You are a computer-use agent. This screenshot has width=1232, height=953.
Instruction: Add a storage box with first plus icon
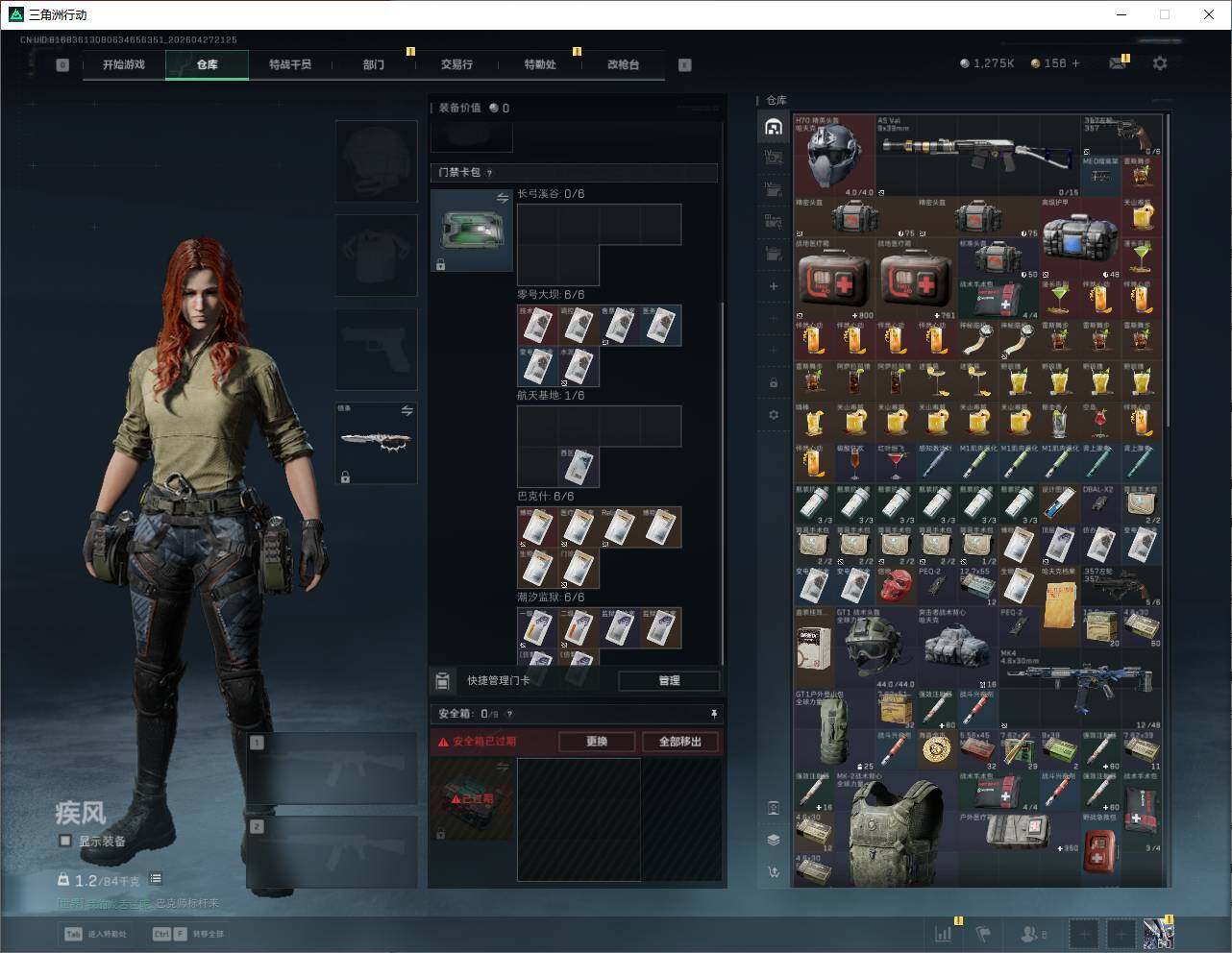tap(774, 286)
